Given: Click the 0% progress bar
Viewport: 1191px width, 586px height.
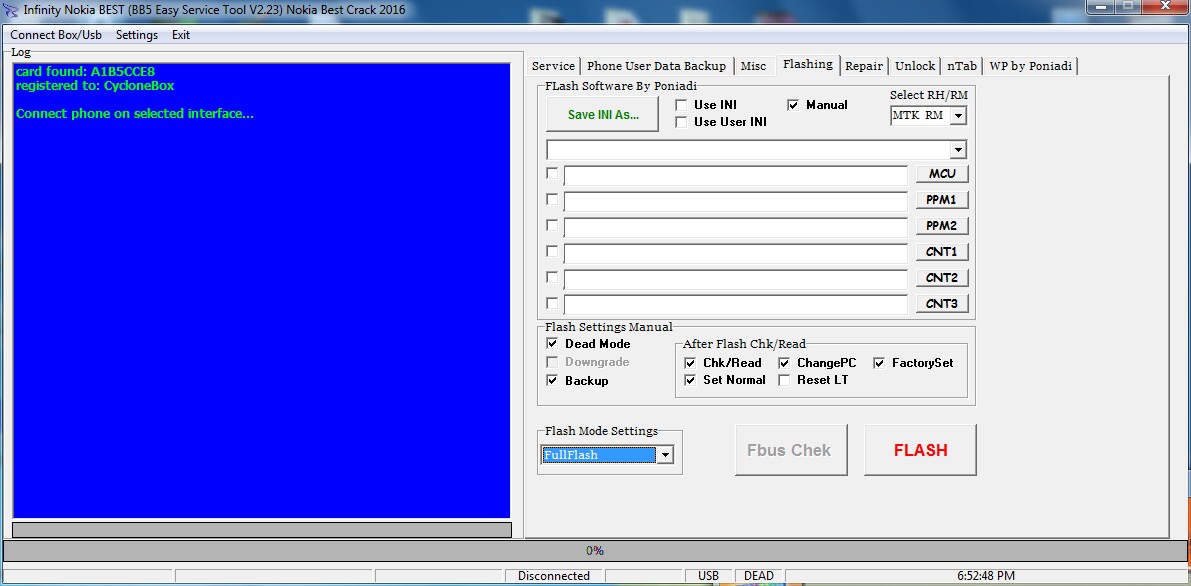Looking at the screenshot, I should (594, 550).
